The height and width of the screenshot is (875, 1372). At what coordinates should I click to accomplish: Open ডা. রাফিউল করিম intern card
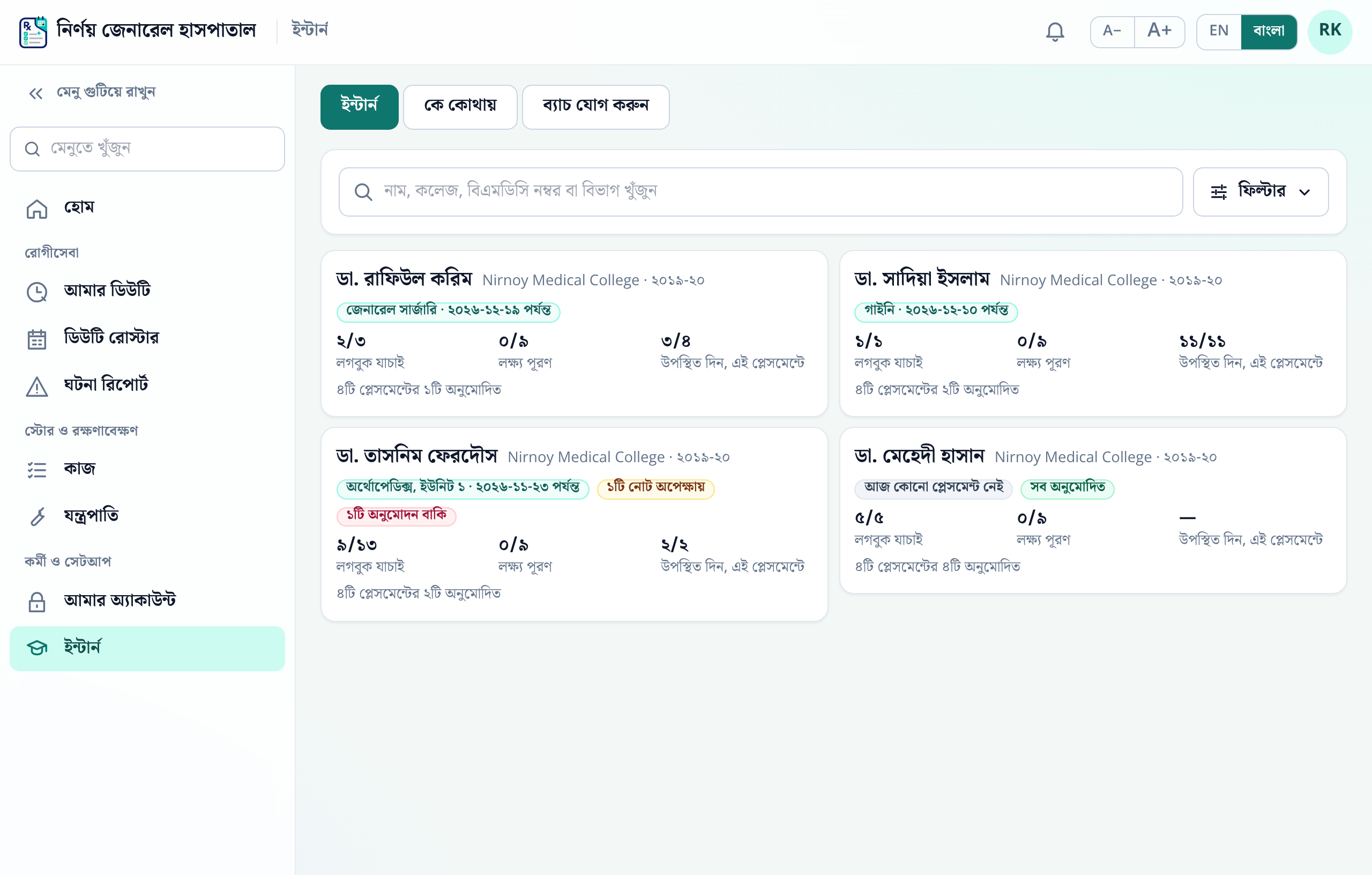coord(574,333)
